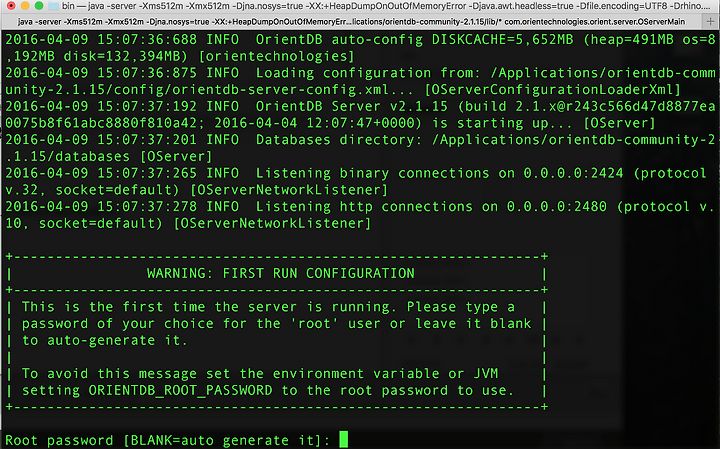Click the cursor after Root password prompt
The width and height of the screenshot is (720, 449).
343,439
